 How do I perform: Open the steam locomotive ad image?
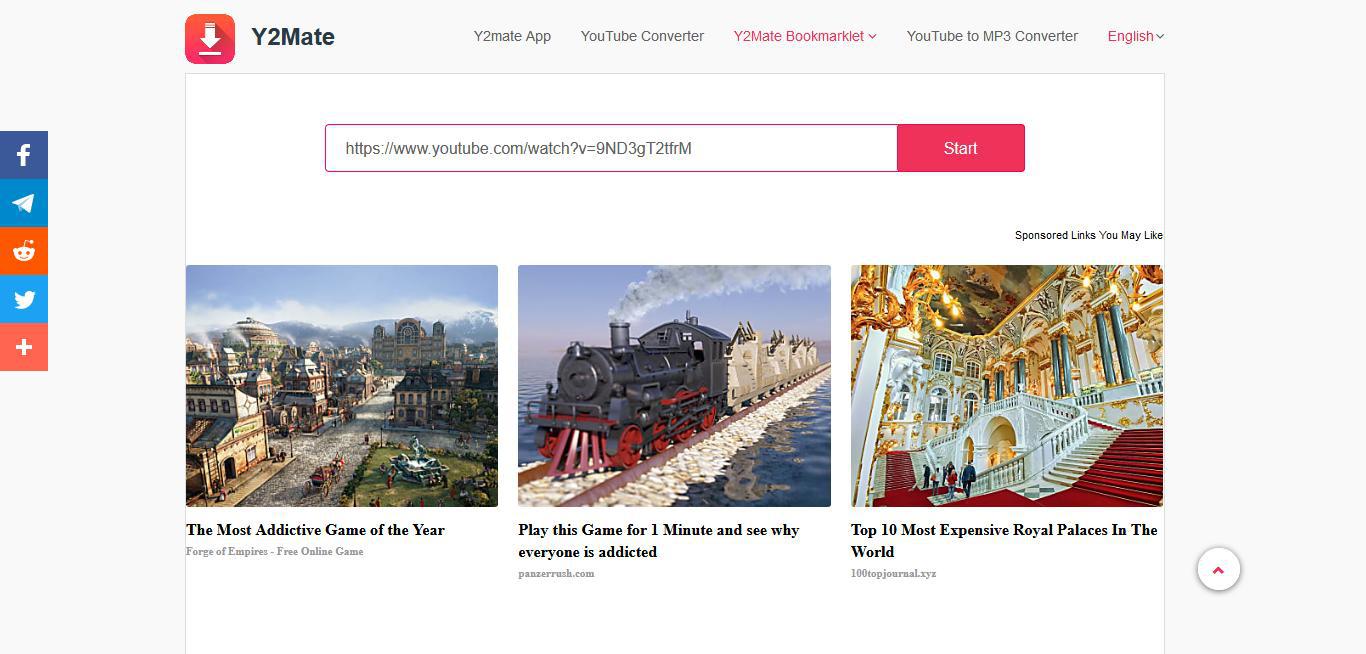click(x=674, y=386)
